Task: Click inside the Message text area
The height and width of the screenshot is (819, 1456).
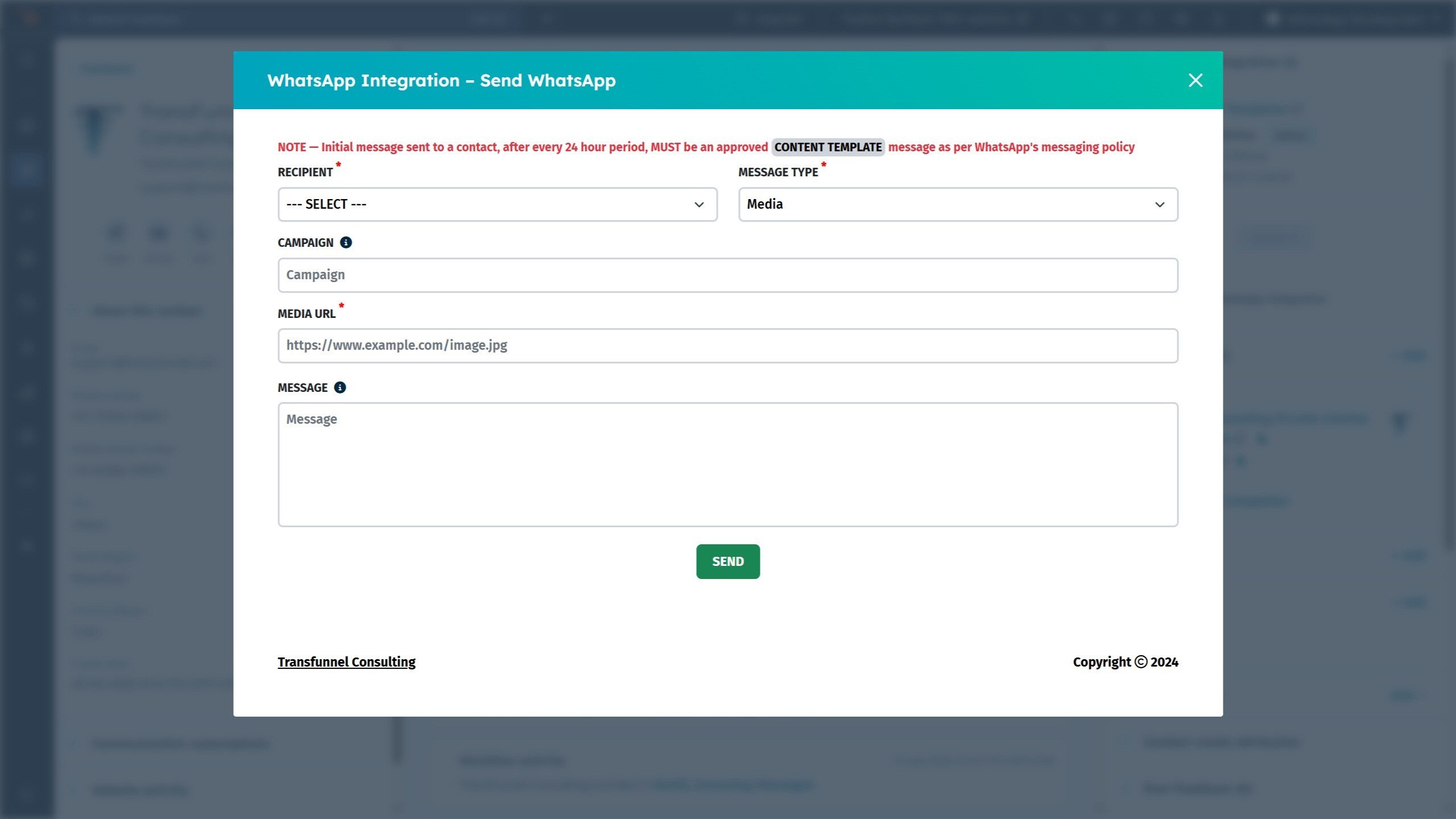Action: click(x=727, y=465)
